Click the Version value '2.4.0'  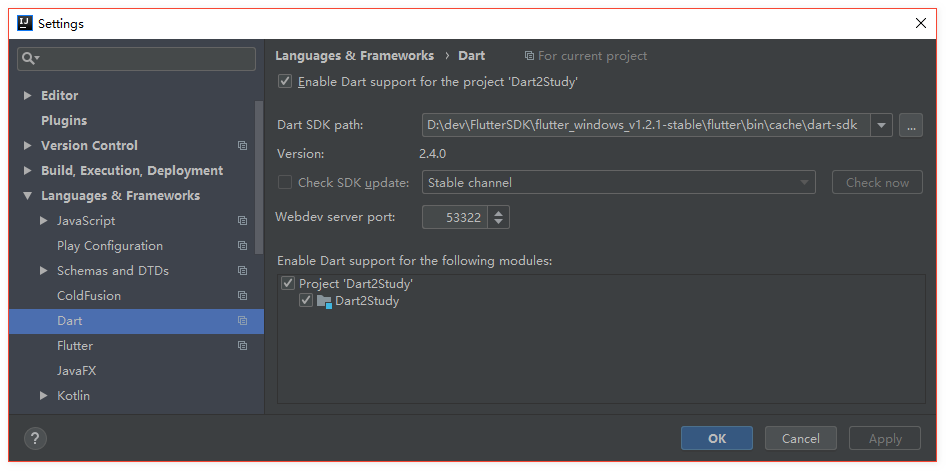point(433,154)
